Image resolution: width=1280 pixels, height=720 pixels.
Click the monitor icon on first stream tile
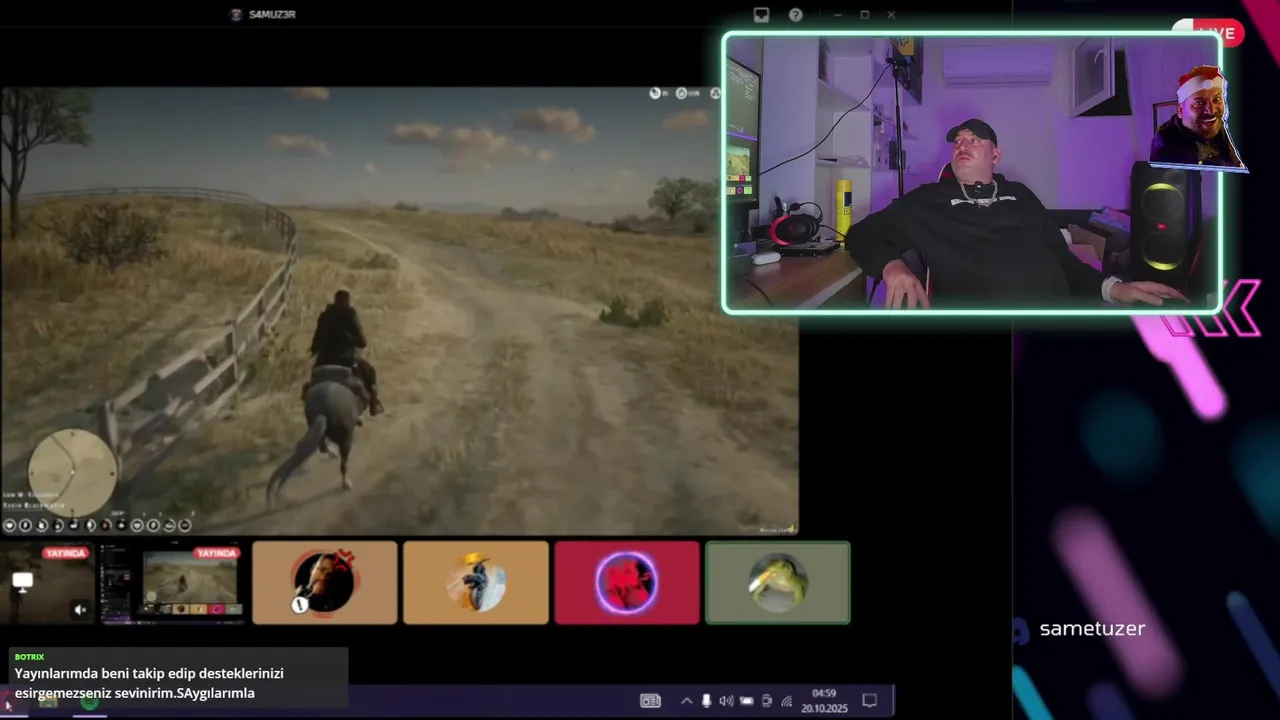(x=22, y=581)
